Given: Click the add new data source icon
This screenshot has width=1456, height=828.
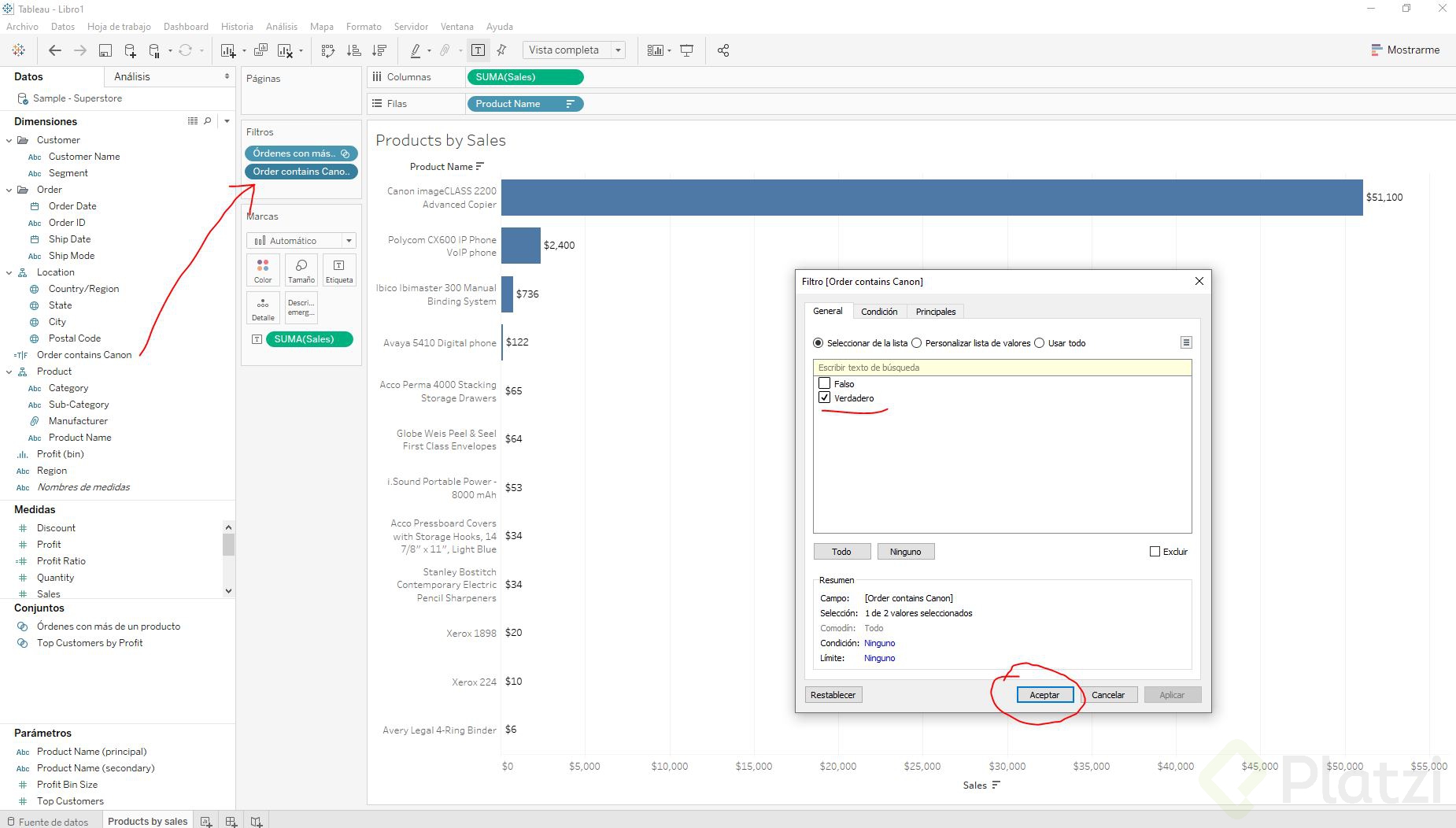Looking at the screenshot, I should pyautogui.click(x=130, y=50).
